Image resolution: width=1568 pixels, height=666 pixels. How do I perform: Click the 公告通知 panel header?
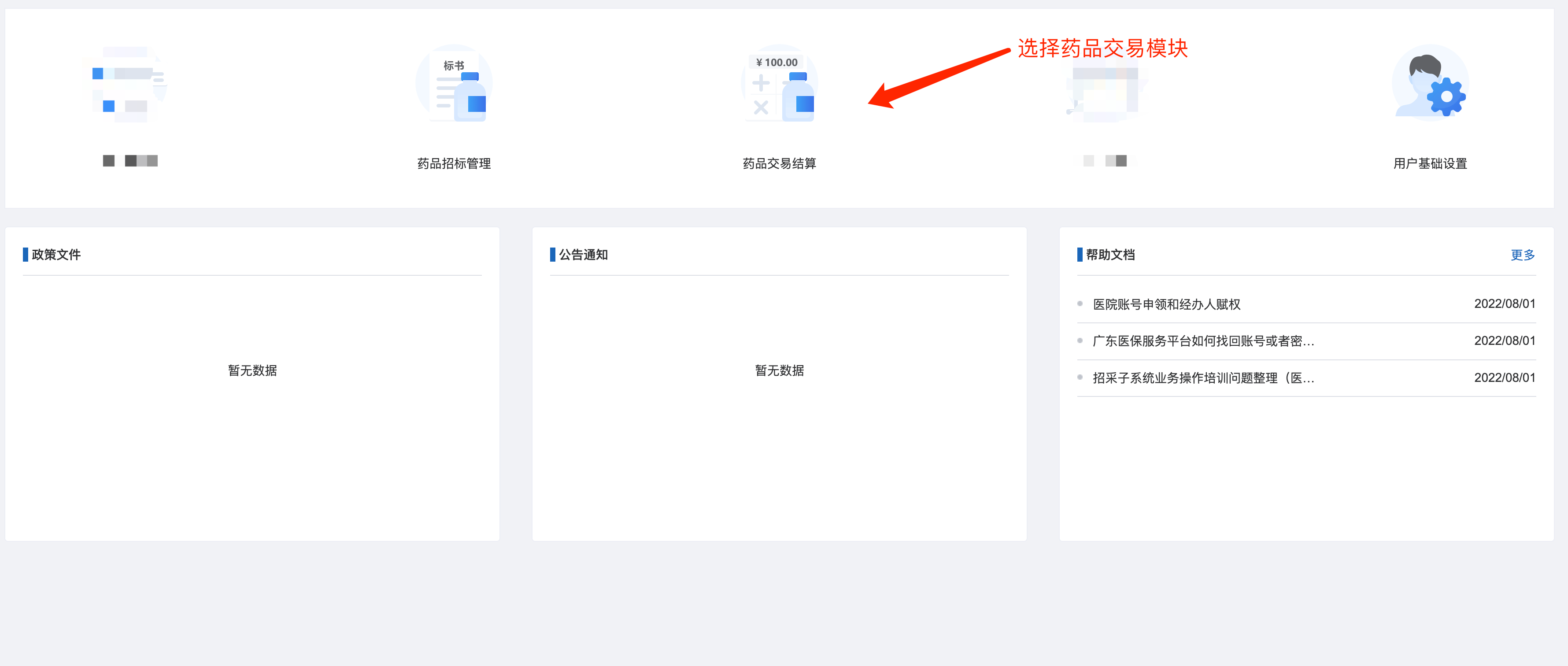583,255
